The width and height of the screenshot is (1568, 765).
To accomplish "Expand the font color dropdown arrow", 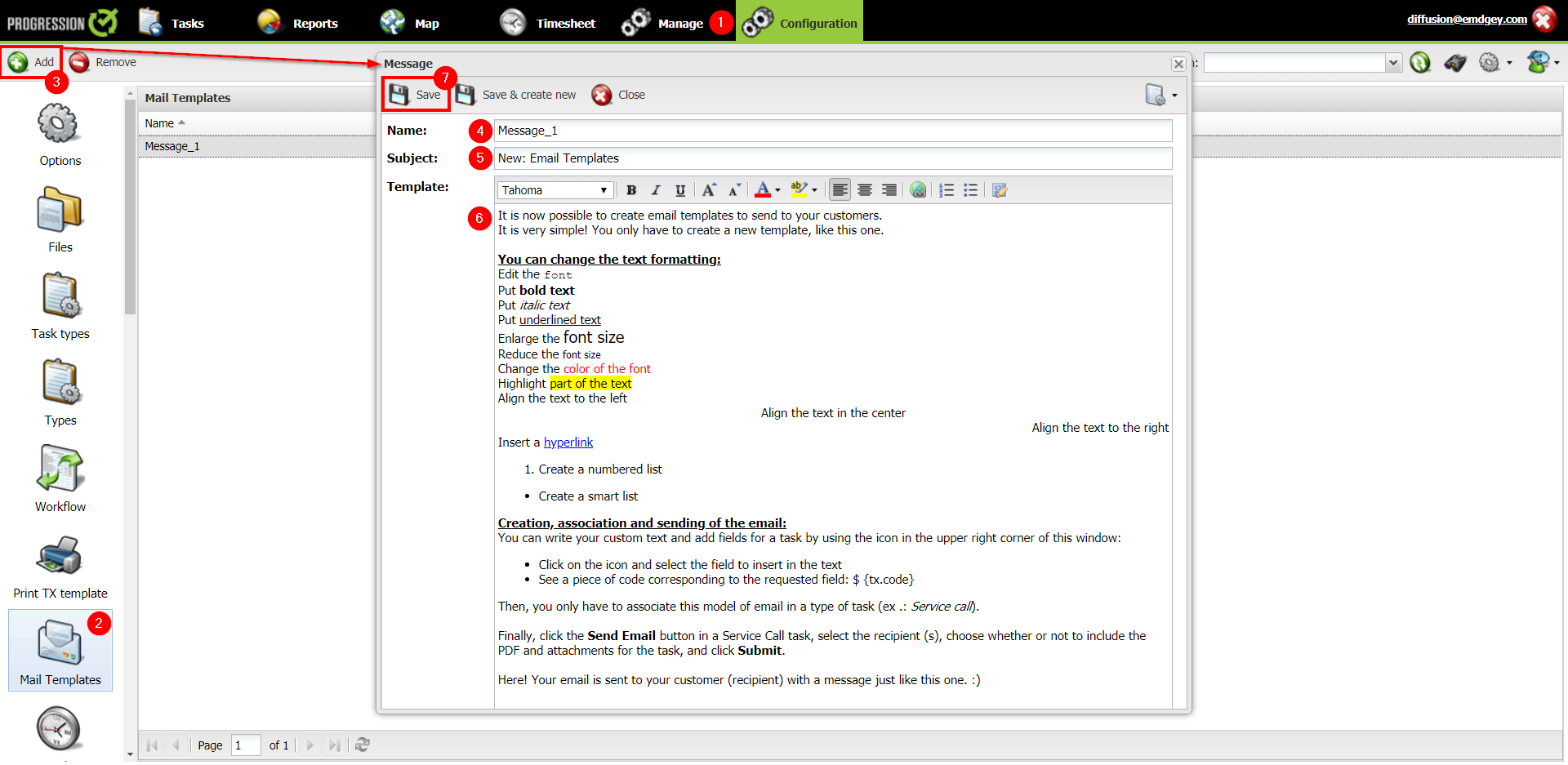I will [777, 190].
